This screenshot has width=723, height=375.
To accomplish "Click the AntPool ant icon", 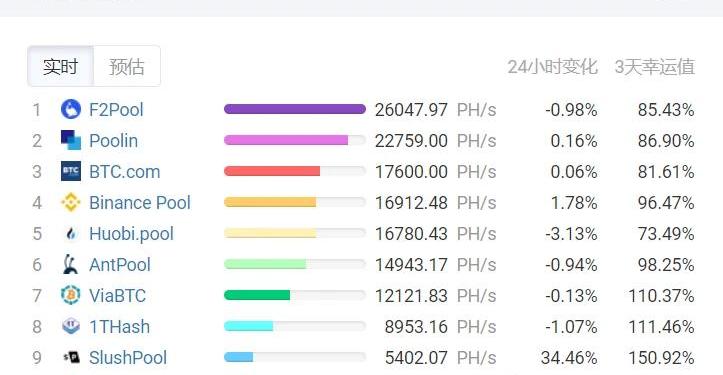I will tap(70, 264).
